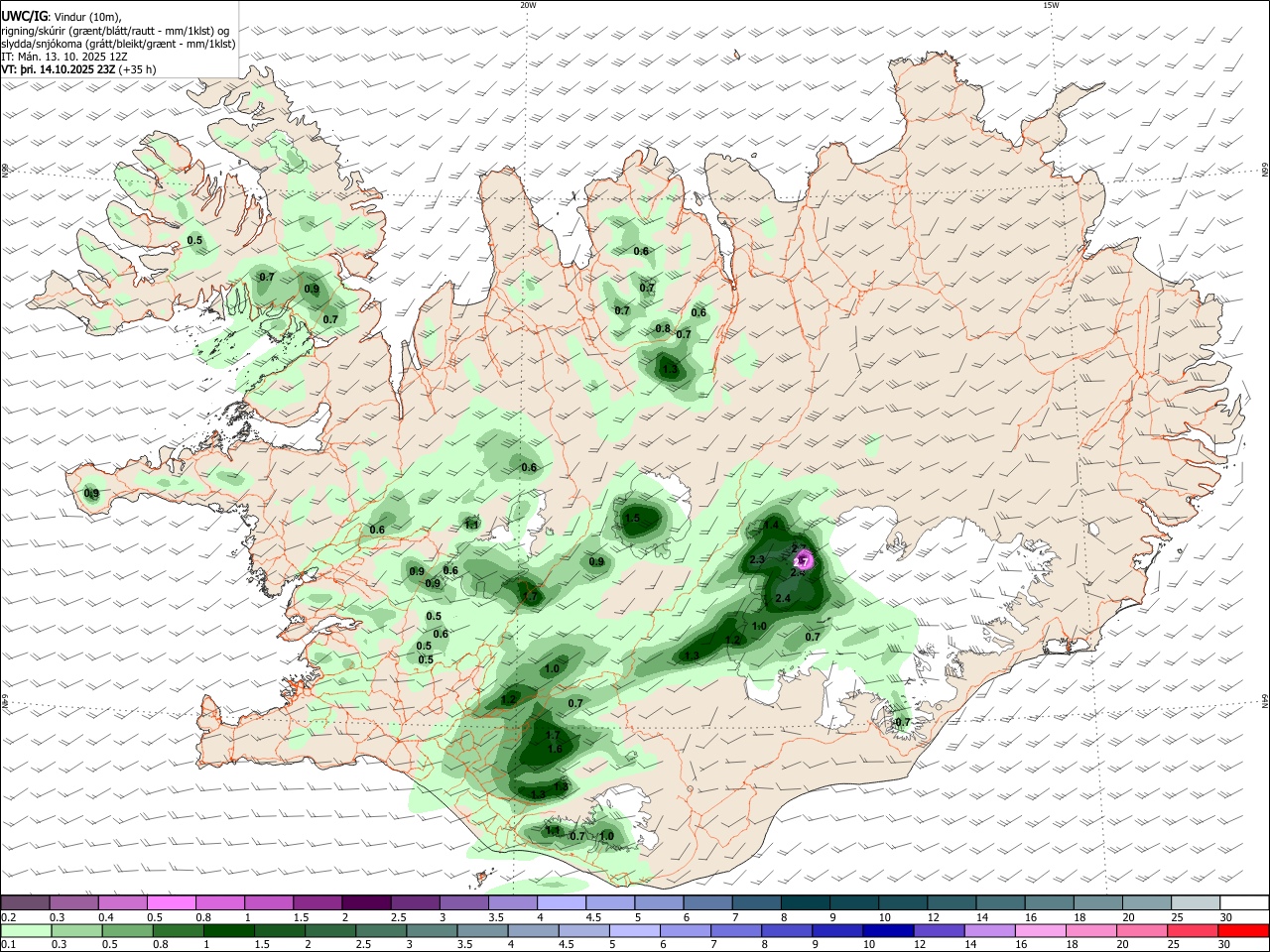This screenshot has height=952, width=1270.
Task: Click the 'VT: þri. 14.10.2025 23Z' valid time
Action: (59, 70)
